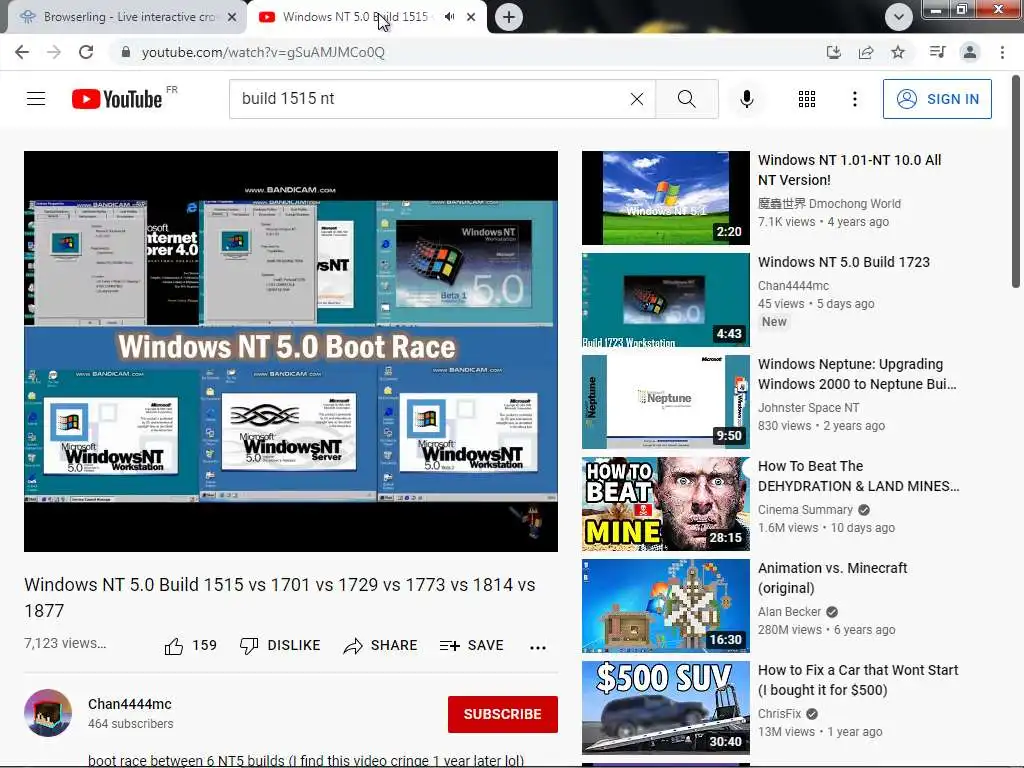The width and height of the screenshot is (1024, 768).
Task: Visit Cinema Summary channel
Action: point(805,509)
